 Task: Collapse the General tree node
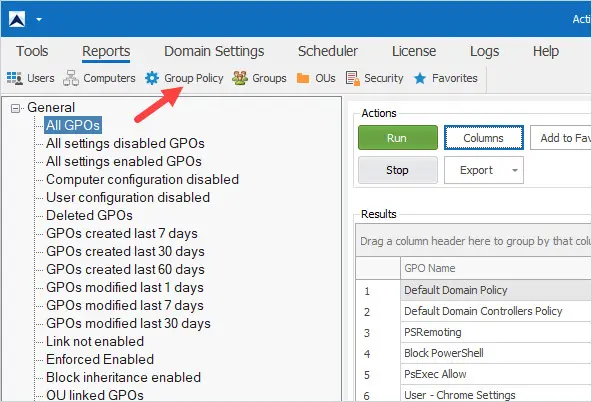click(15, 109)
